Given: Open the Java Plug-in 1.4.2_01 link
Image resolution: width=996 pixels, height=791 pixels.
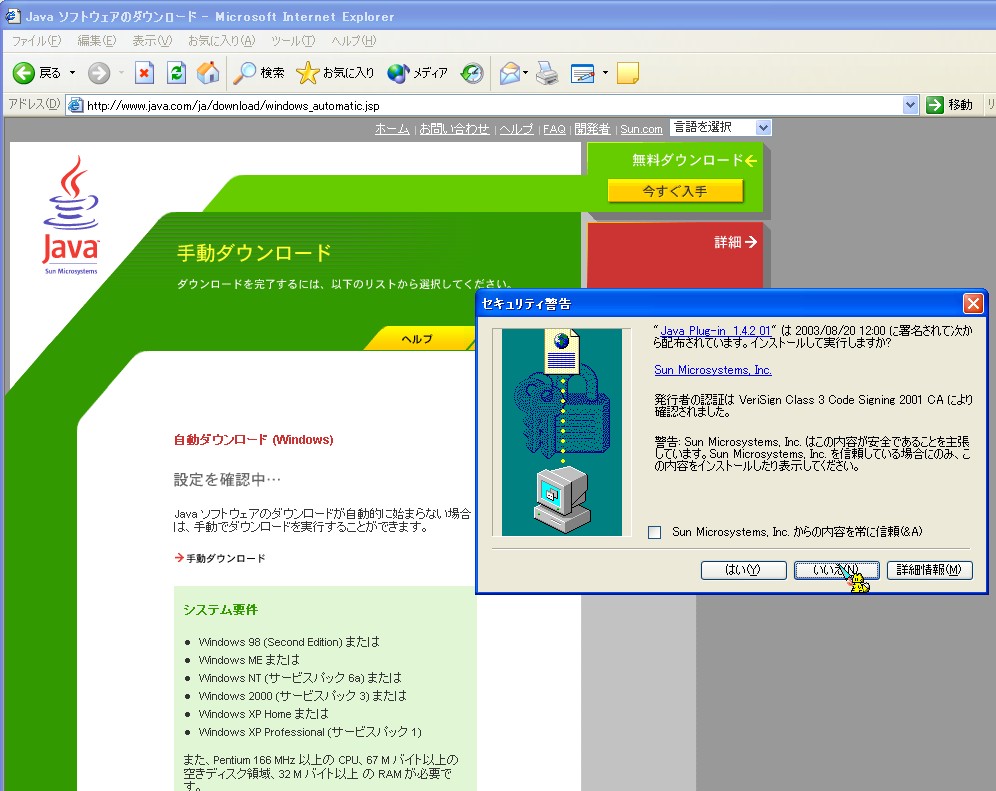Looking at the screenshot, I should [x=715, y=330].
